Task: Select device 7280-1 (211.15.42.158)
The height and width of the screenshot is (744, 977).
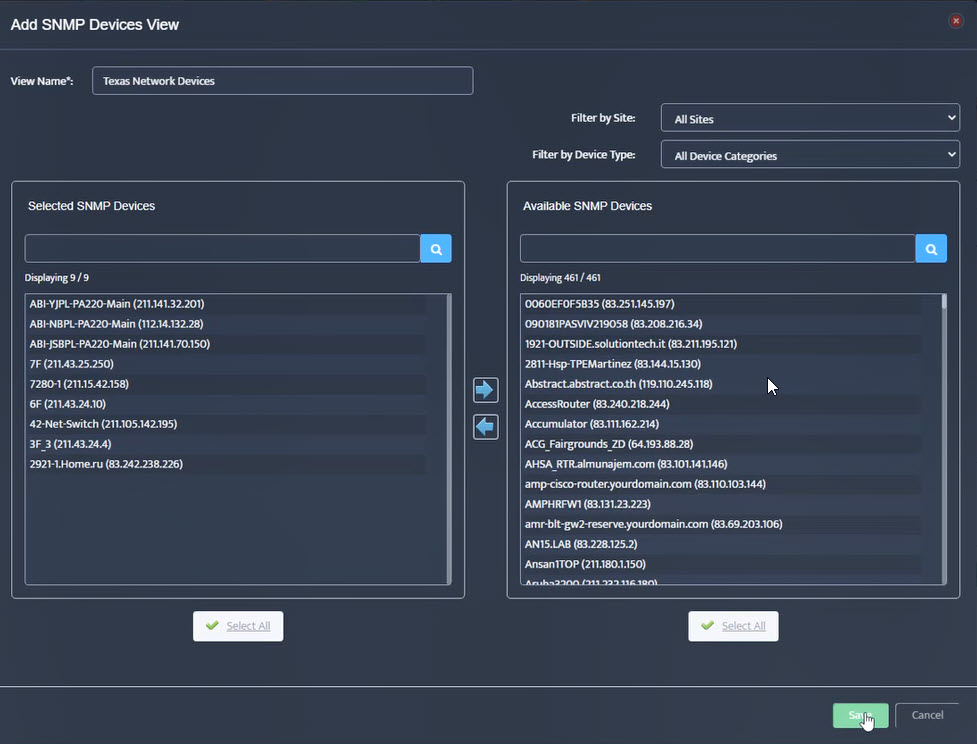Action: 227,384
